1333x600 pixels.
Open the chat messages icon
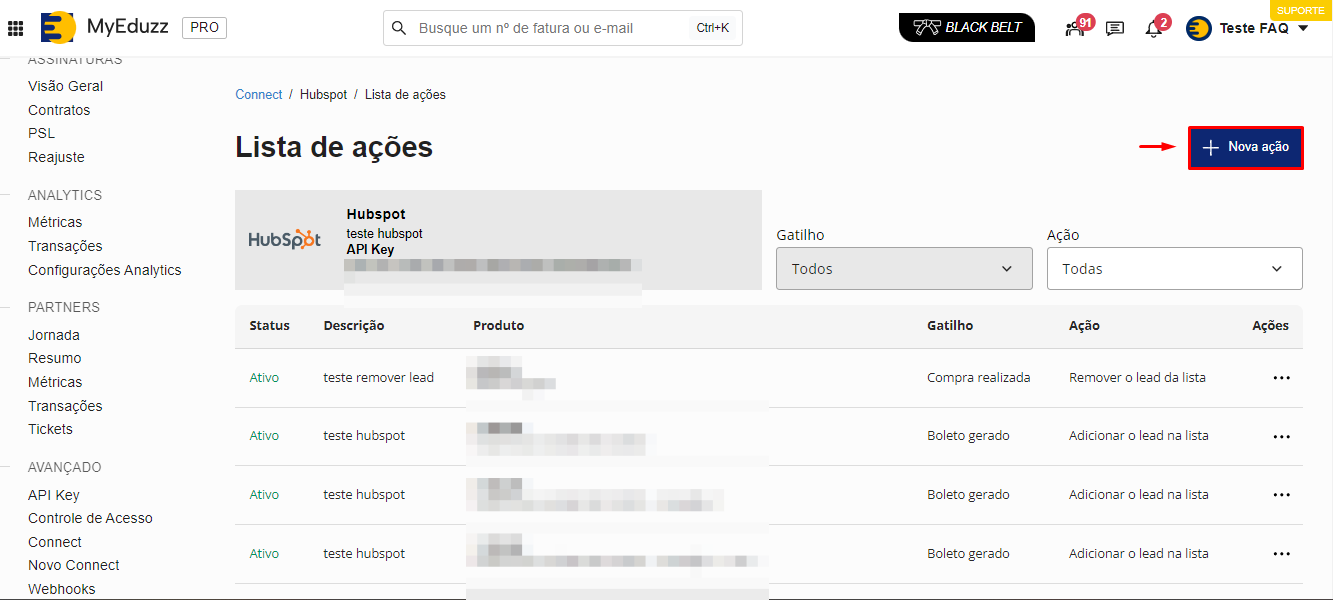click(1115, 29)
